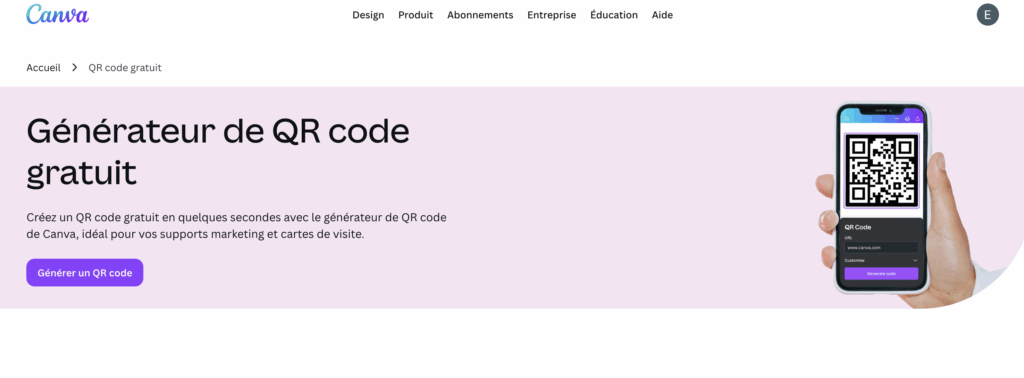Click the Générer un QR code button
Screen dimensions: 1024x378
click(x=85, y=273)
